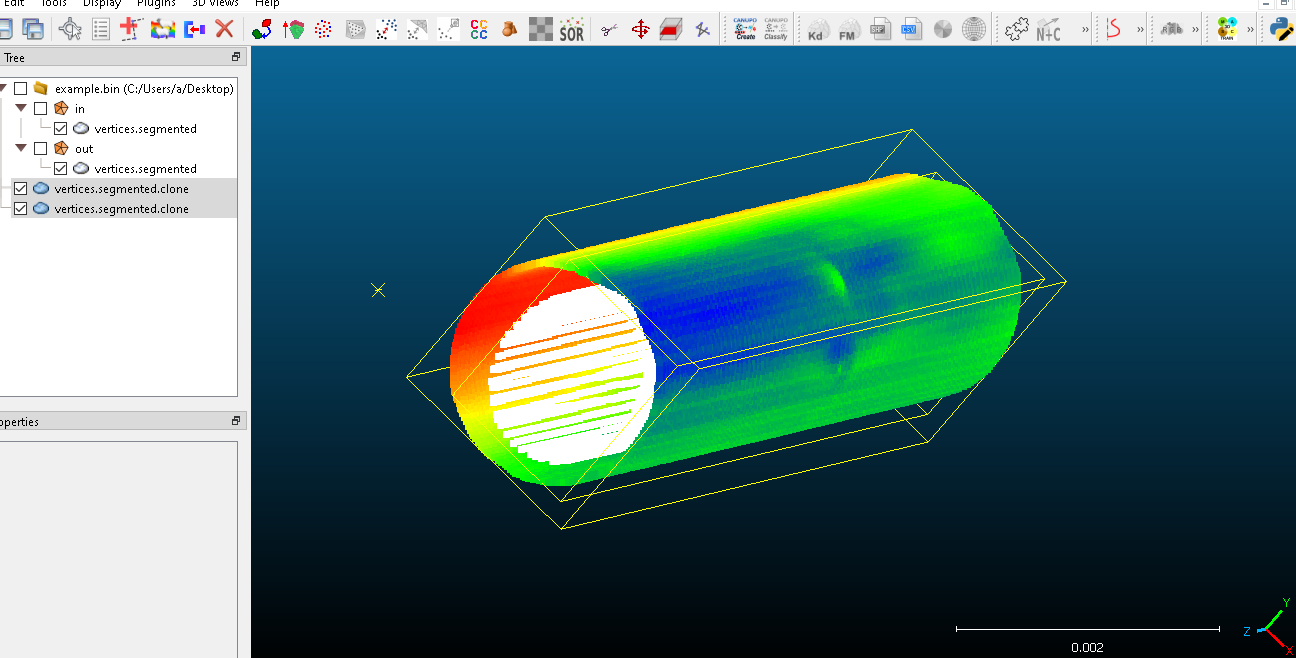Enable the example.bin checkbox
Viewport: 1296px width, 658px height.
[20, 89]
